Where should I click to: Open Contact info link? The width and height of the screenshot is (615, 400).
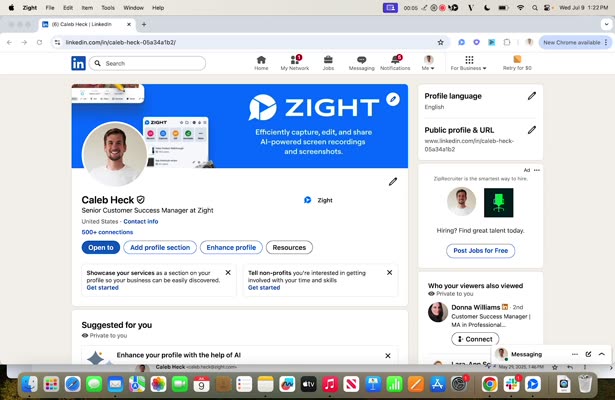(141, 222)
